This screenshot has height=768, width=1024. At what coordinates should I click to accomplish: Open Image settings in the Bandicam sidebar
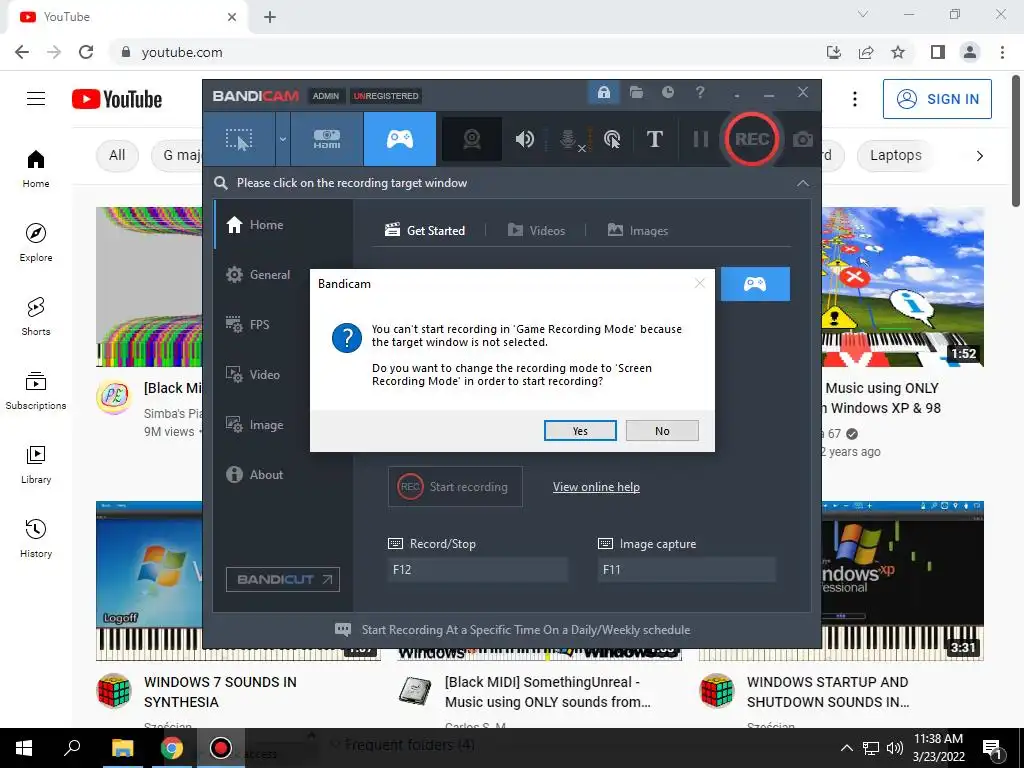tap(284, 425)
